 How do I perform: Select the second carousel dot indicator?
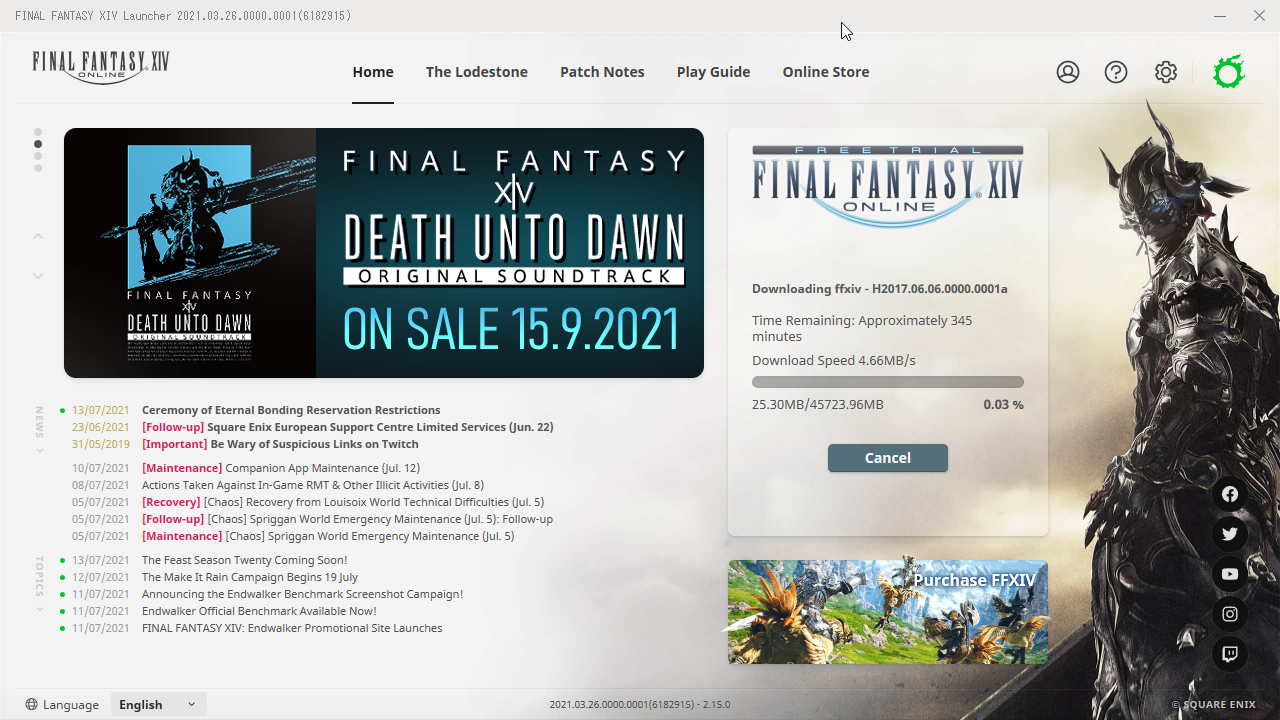point(38,144)
